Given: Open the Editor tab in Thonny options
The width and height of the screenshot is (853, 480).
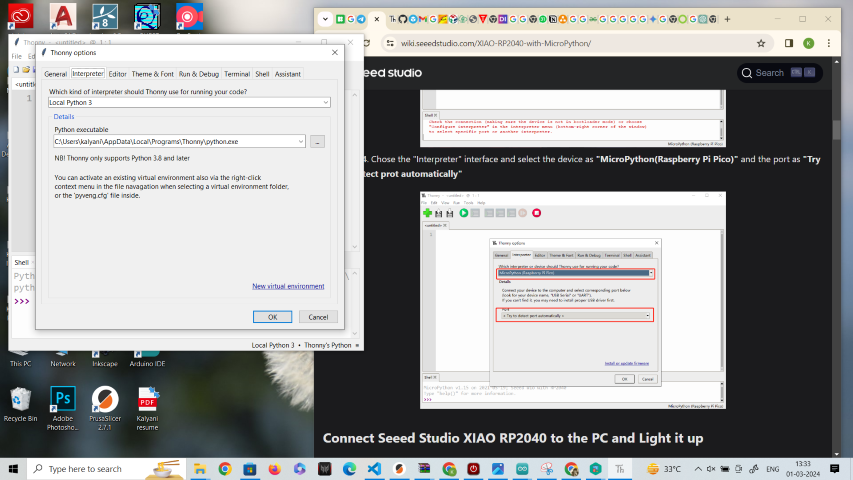Looking at the screenshot, I should point(117,74).
